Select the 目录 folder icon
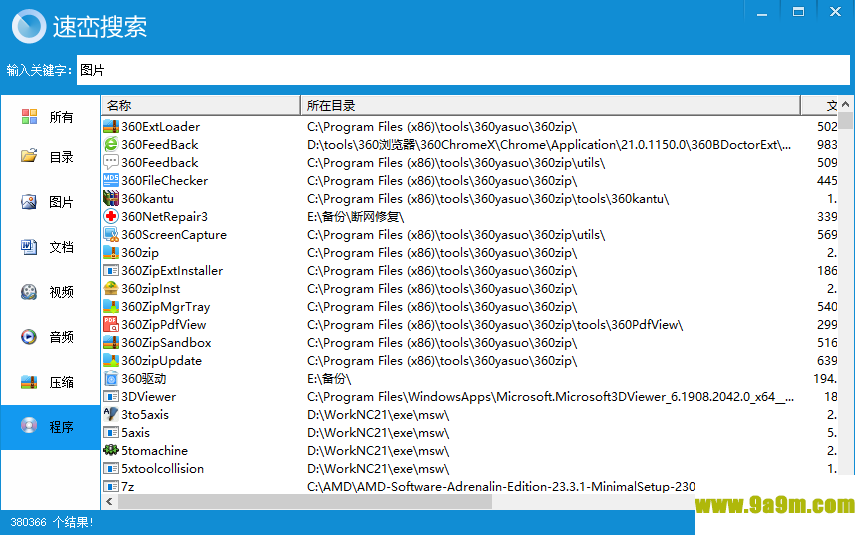The width and height of the screenshot is (855, 535). pyautogui.click(x=29, y=157)
